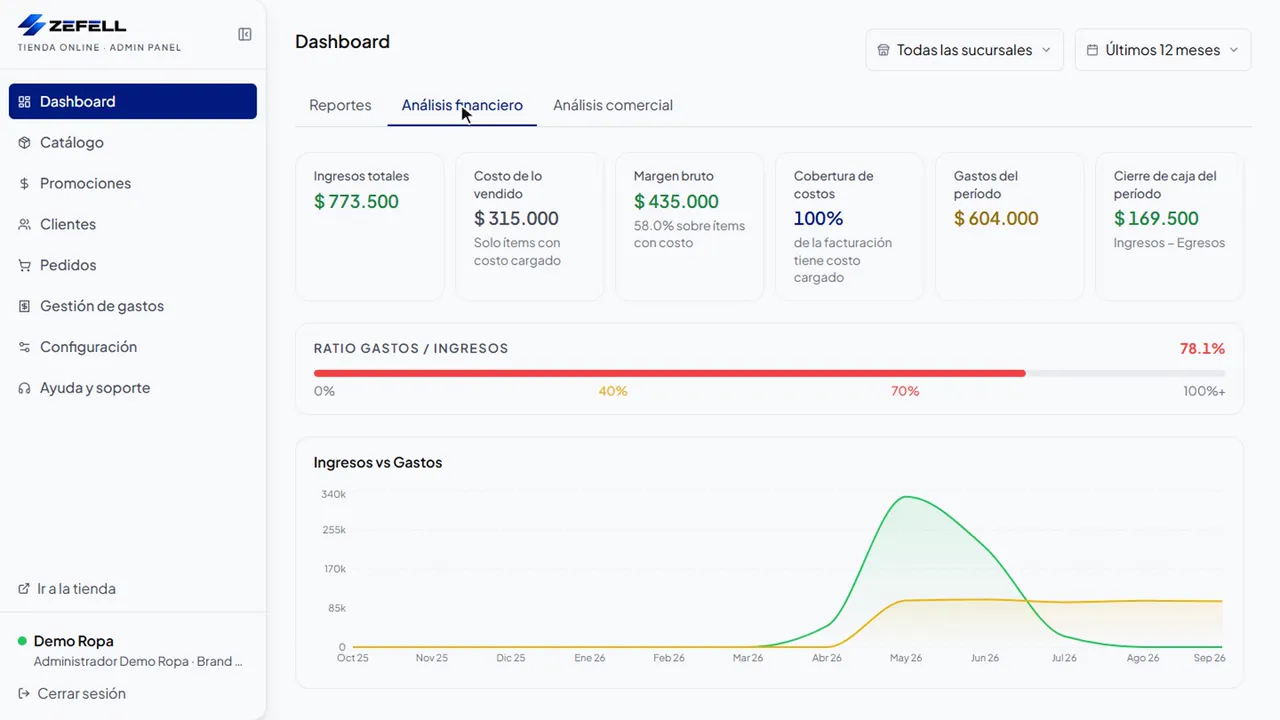The height and width of the screenshot is (720, 1280).
Task: Select Dashboard in the sidebar
Action: (x=133, y=102)
